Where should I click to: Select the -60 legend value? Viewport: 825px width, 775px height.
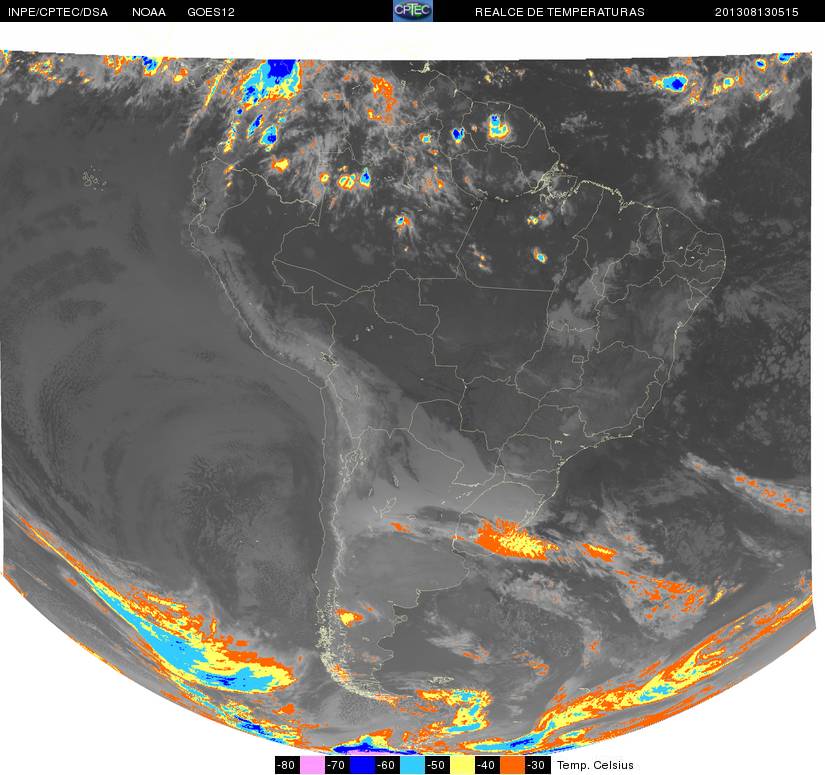(387, 765)
